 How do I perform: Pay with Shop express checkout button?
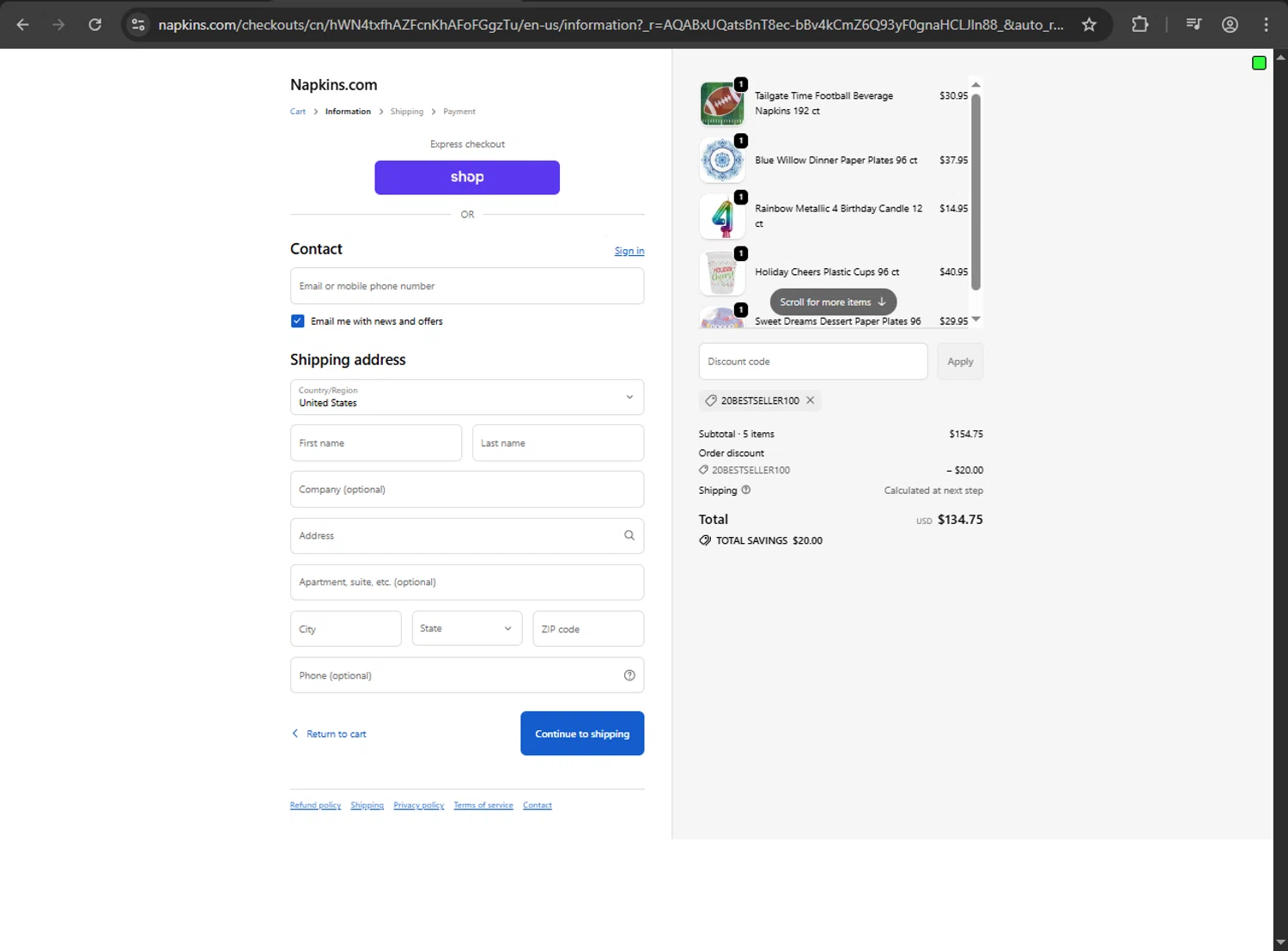click(467, 177)
